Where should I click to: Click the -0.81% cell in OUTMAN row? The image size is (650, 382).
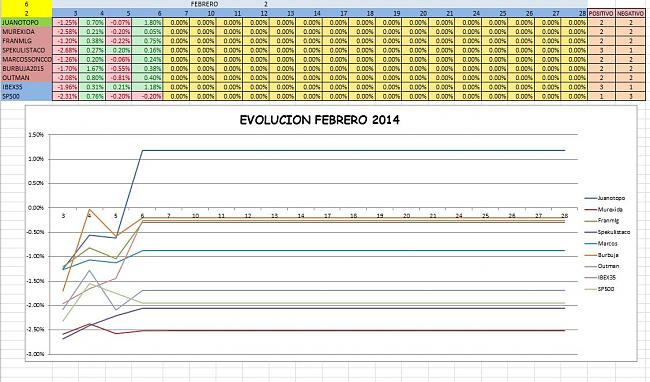point(119,77)
